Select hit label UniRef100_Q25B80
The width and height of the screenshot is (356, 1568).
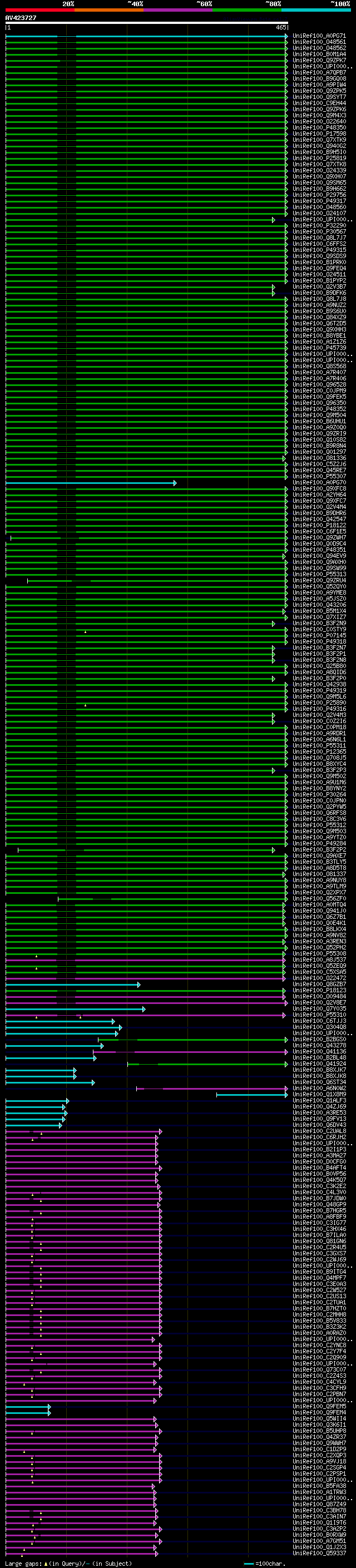click(319, 666)
